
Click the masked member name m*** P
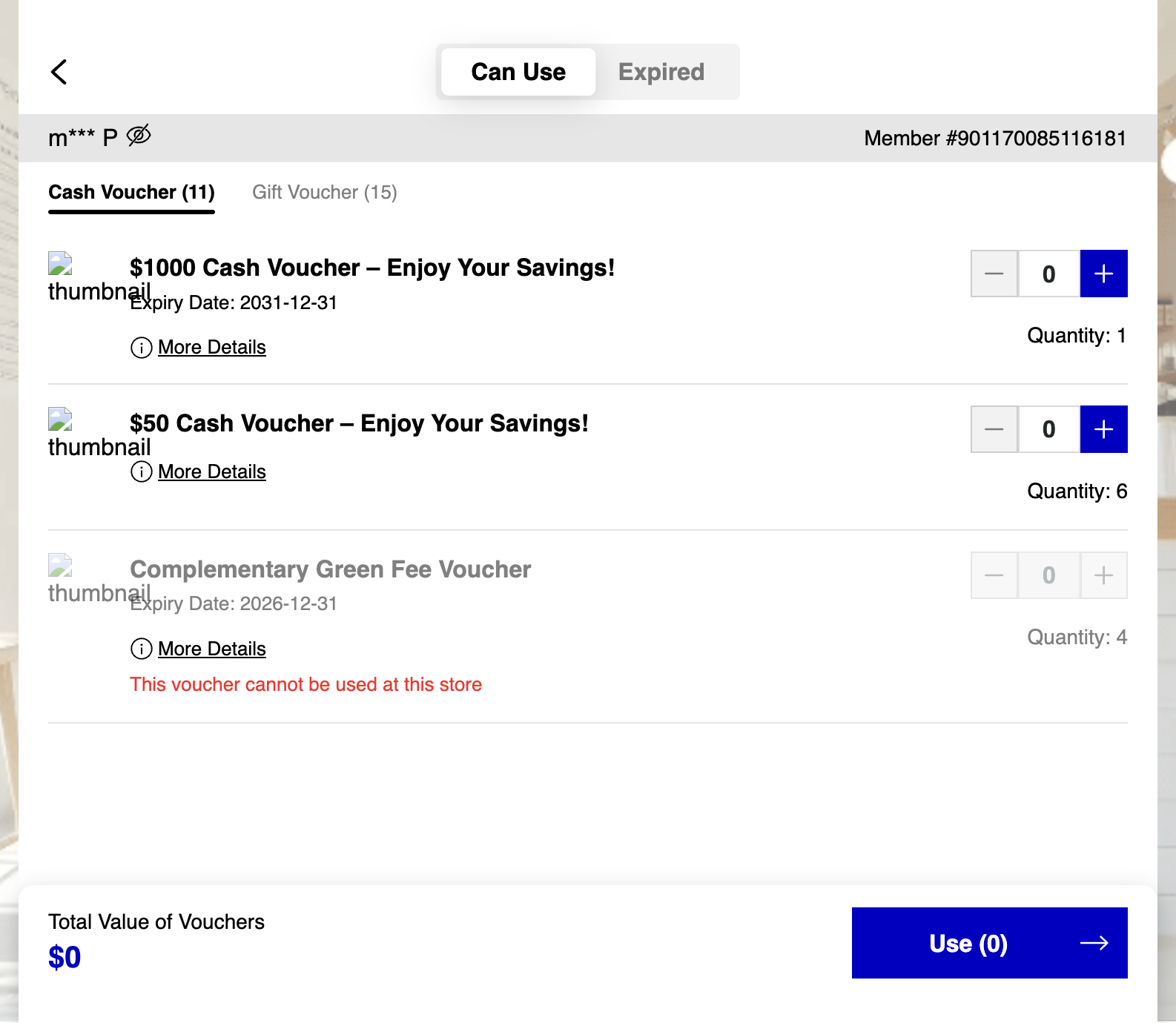point(83,138)
